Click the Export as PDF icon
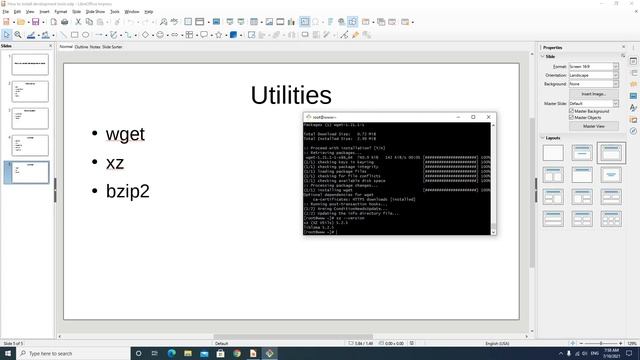The image size is (640, 360). coord(53,22)
